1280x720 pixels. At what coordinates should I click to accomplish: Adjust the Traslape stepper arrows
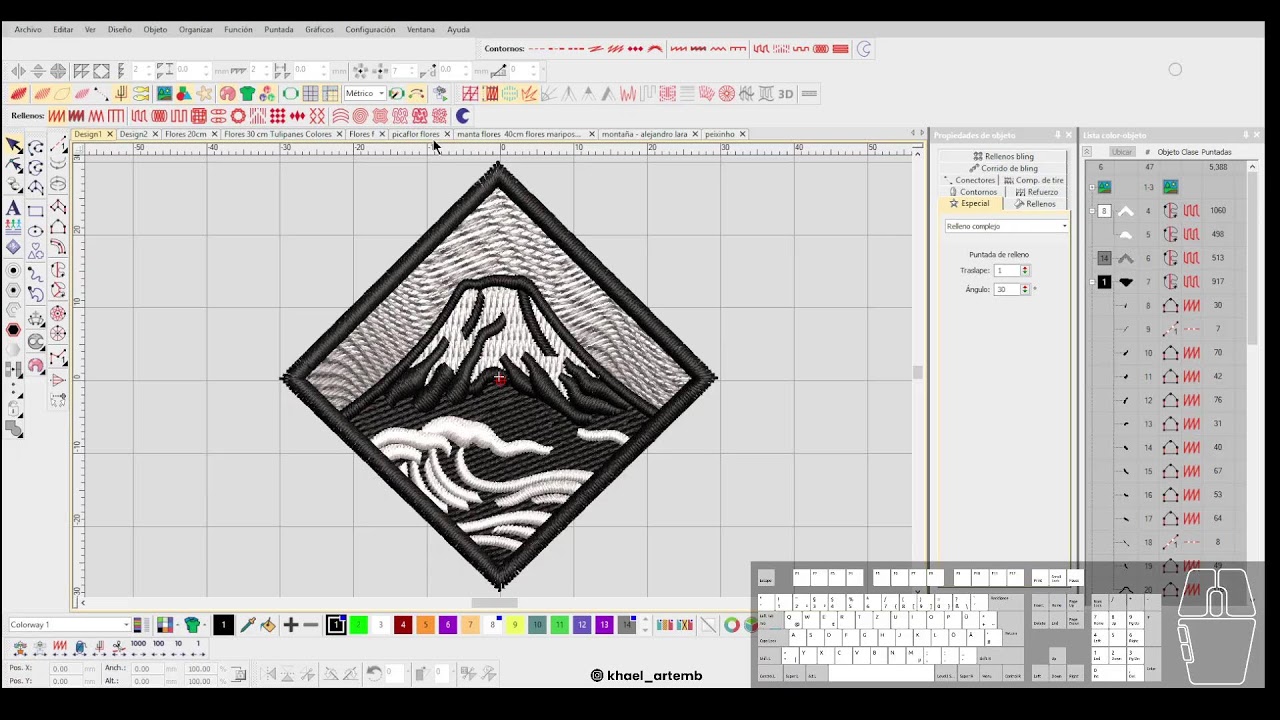1025,270
